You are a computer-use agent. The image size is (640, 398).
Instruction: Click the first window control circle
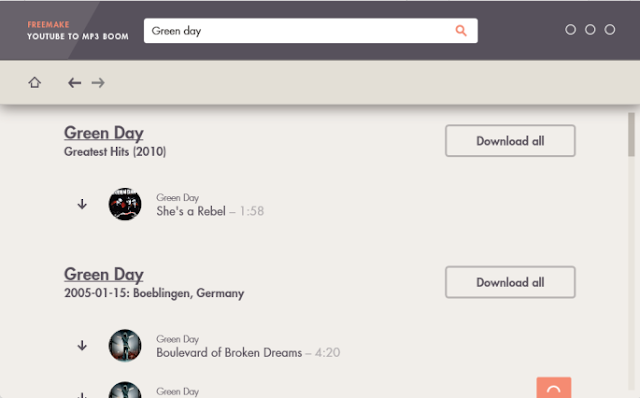571,29
